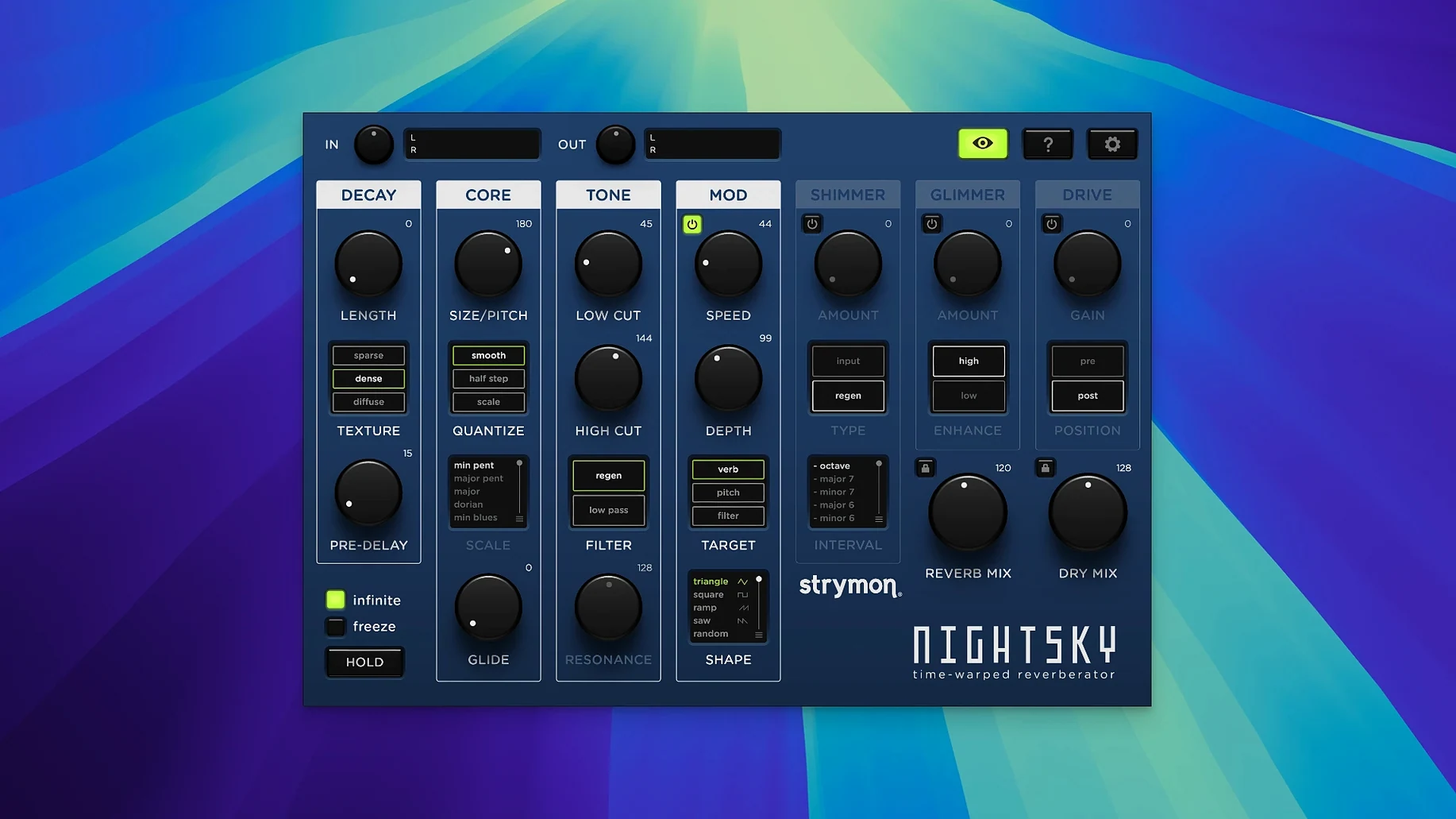This screenshot has height=819, width=1456.
Task: Click the PRE-DELAY knob
Action: point(368,493)
